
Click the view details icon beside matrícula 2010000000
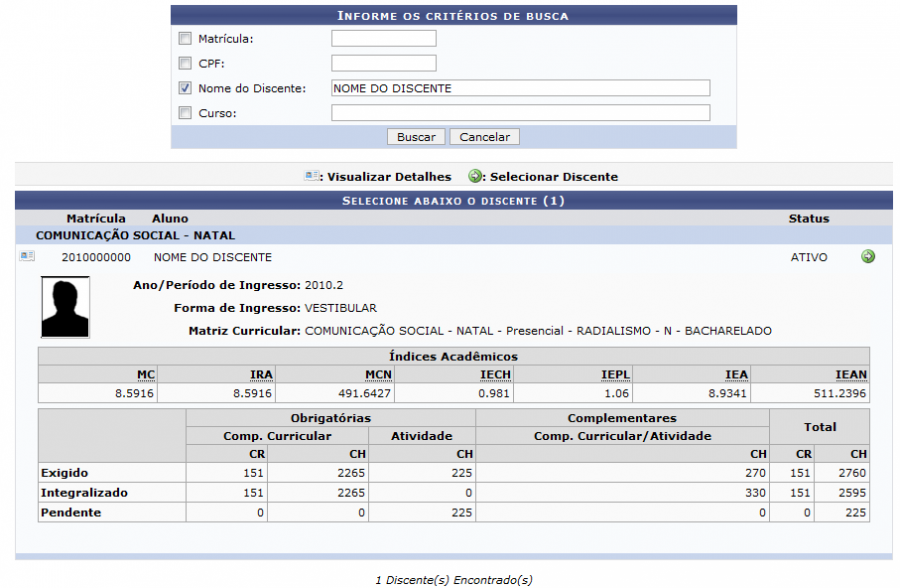(27, 257)
